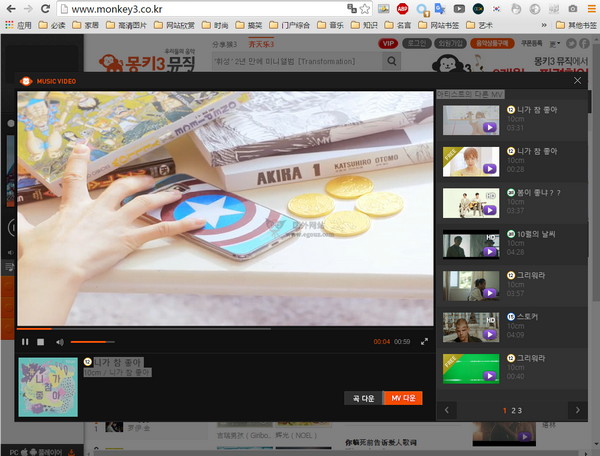
Task: Click the PC 플레이어 download link
Action: tap(42, 452)
